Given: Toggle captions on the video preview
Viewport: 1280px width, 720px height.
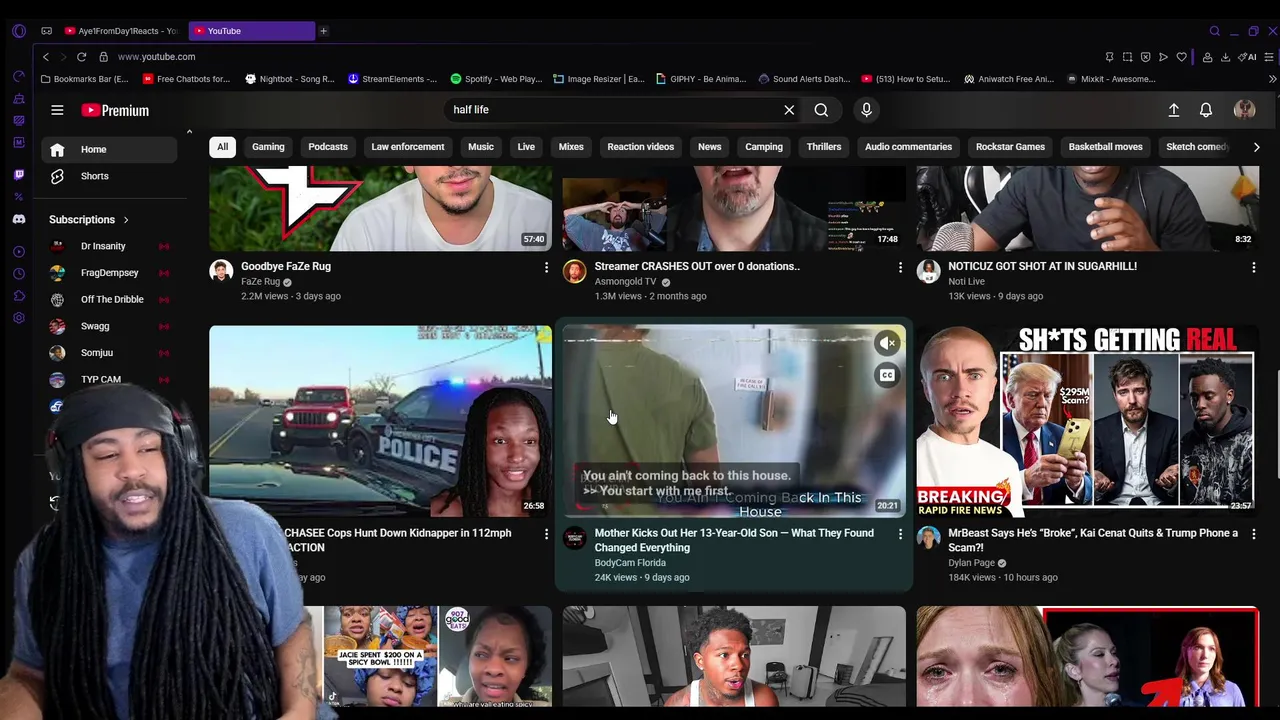Looking at the screenshot, I should tap(887, 375).
